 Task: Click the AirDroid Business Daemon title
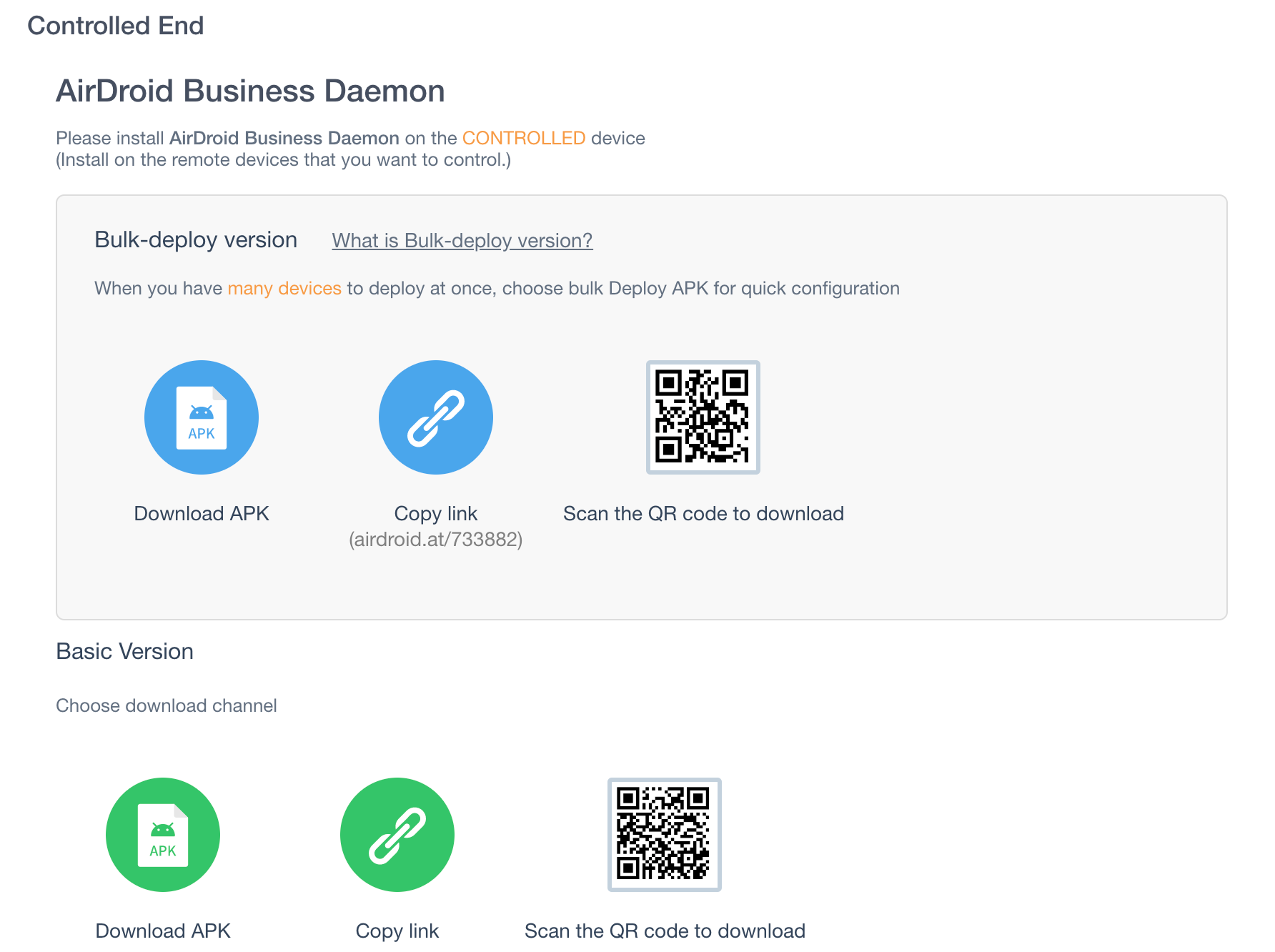[250, 90]
